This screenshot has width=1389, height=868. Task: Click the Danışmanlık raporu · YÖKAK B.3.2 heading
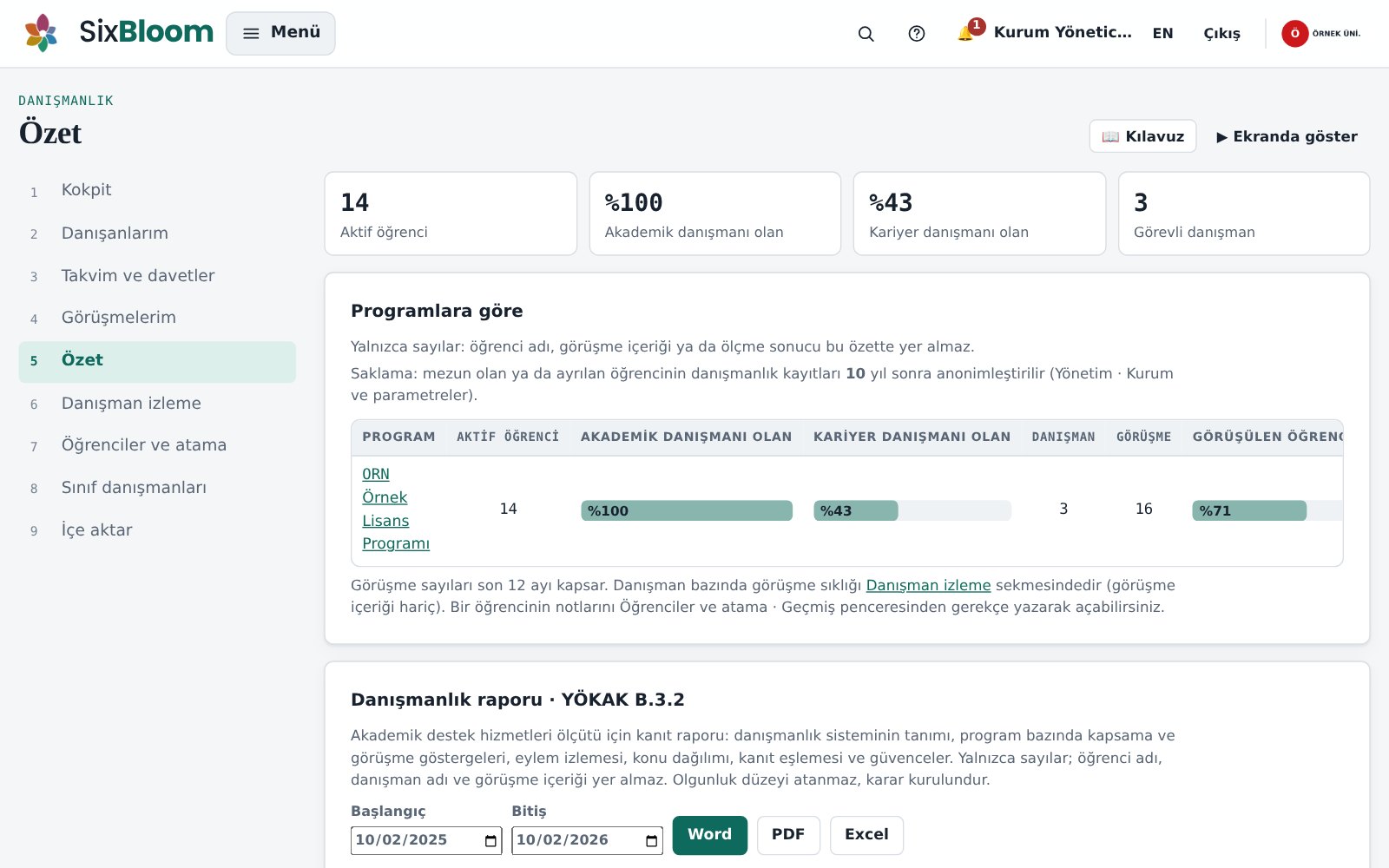517,700
